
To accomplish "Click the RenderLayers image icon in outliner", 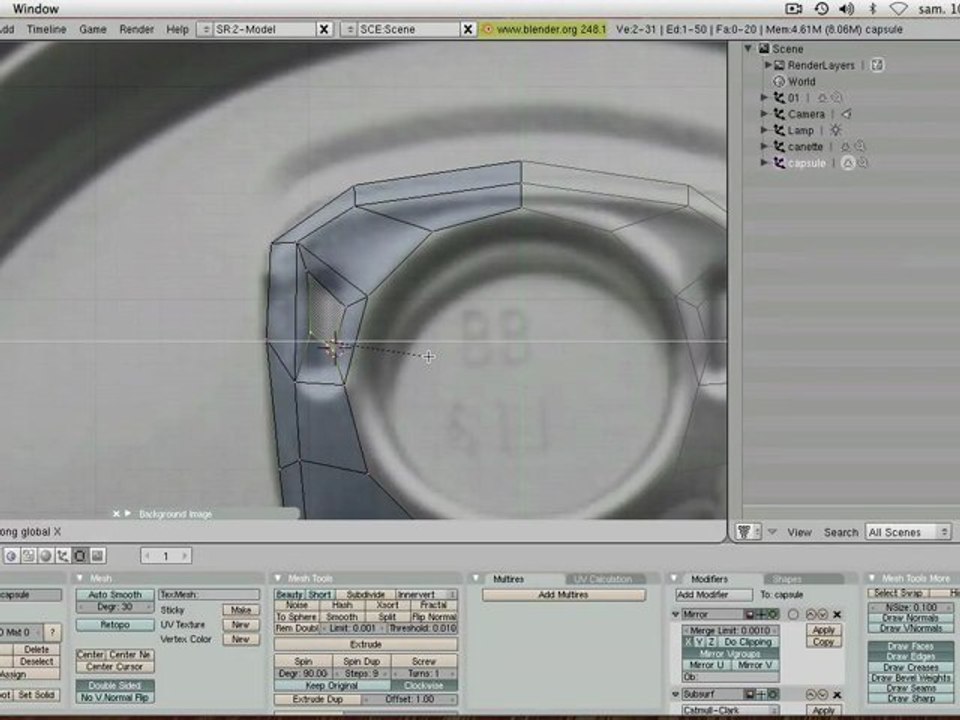I will pos(779,65).
